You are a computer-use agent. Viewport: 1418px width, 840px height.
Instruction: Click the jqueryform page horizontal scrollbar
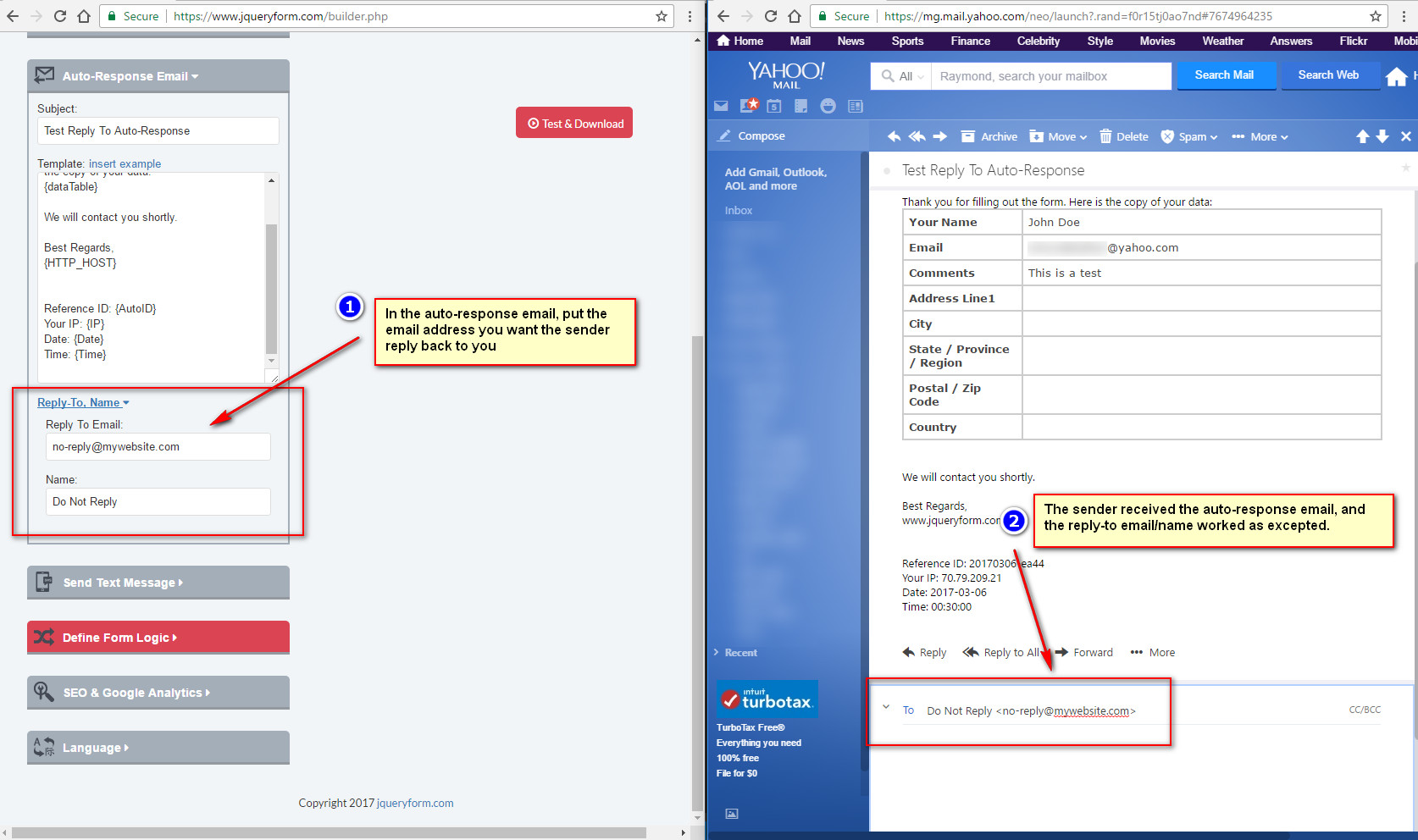pos(329,833)
